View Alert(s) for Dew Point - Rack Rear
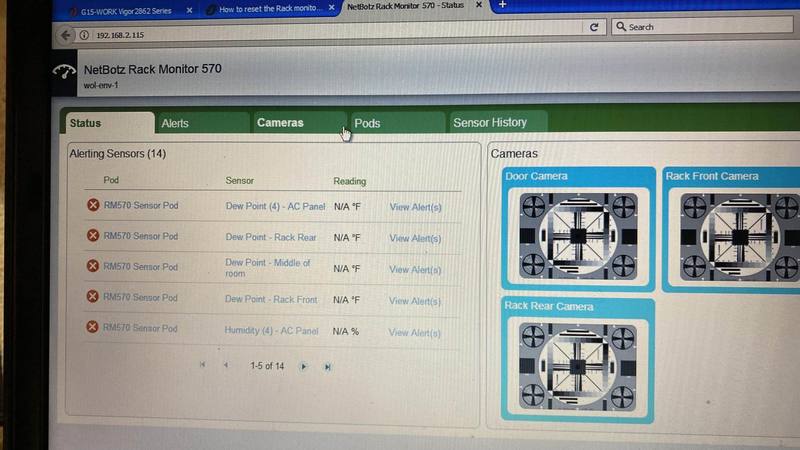 tap(415, 238)
